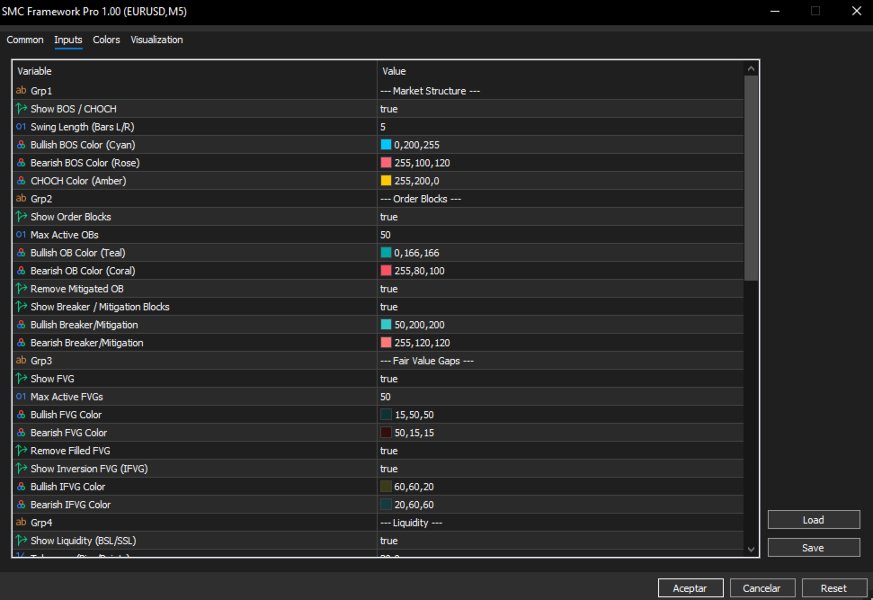Select the Inputs tab
The height and width of the screenshot is (600, 873).
point(68,40)
